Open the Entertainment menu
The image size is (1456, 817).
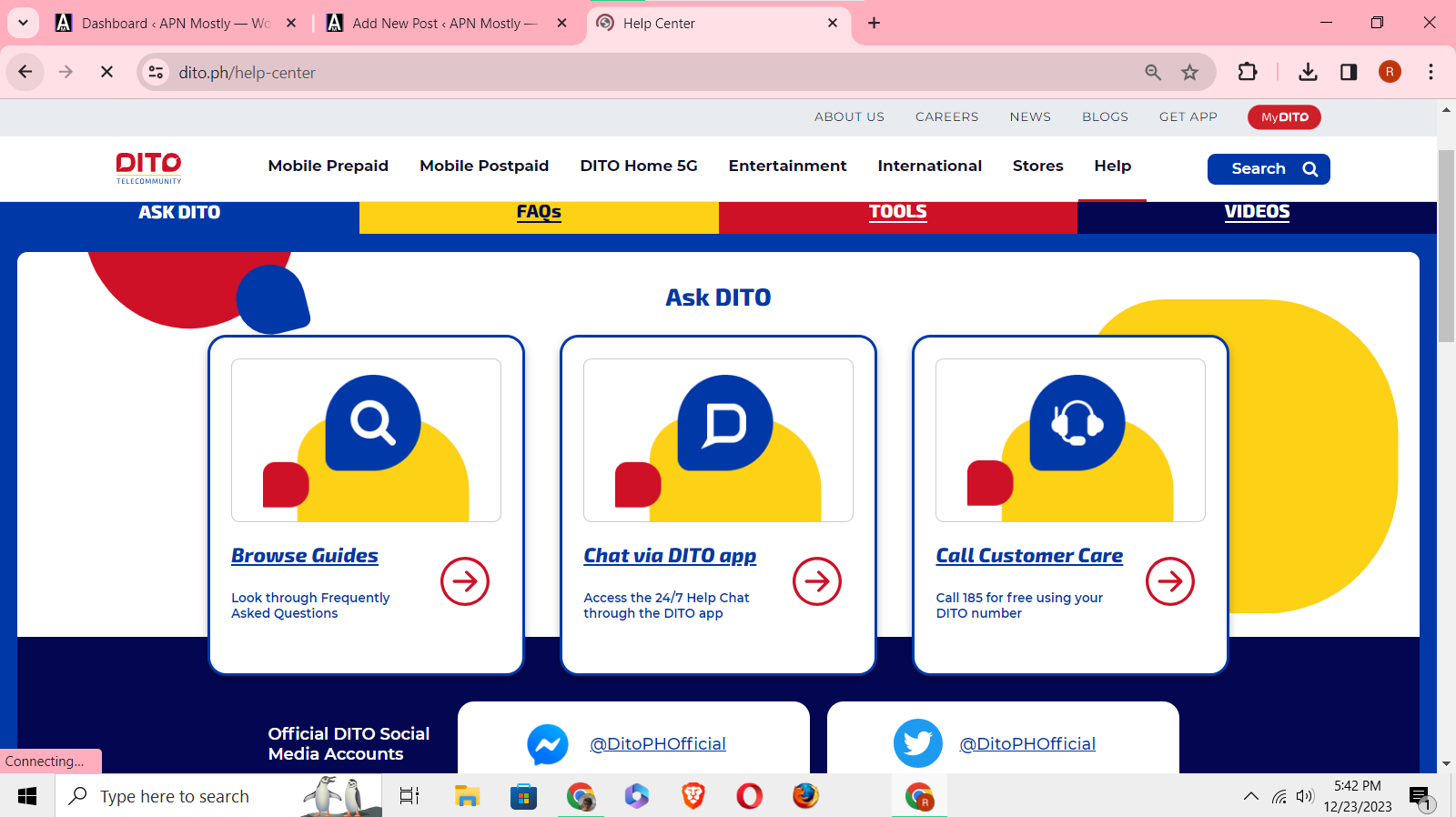(x=787, y=166)
